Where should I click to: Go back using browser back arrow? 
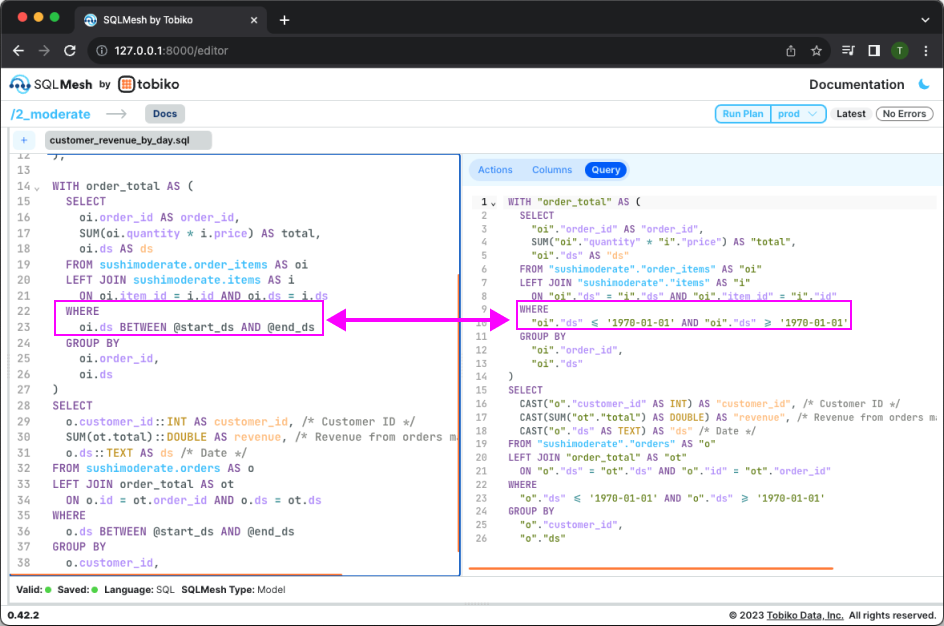coord(19,51)
